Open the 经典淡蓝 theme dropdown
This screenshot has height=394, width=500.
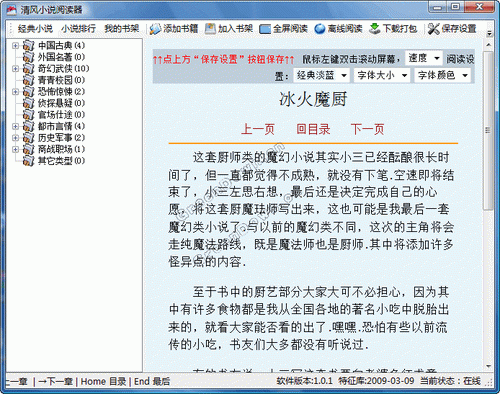pyautogui.click(x=321, y=75)
